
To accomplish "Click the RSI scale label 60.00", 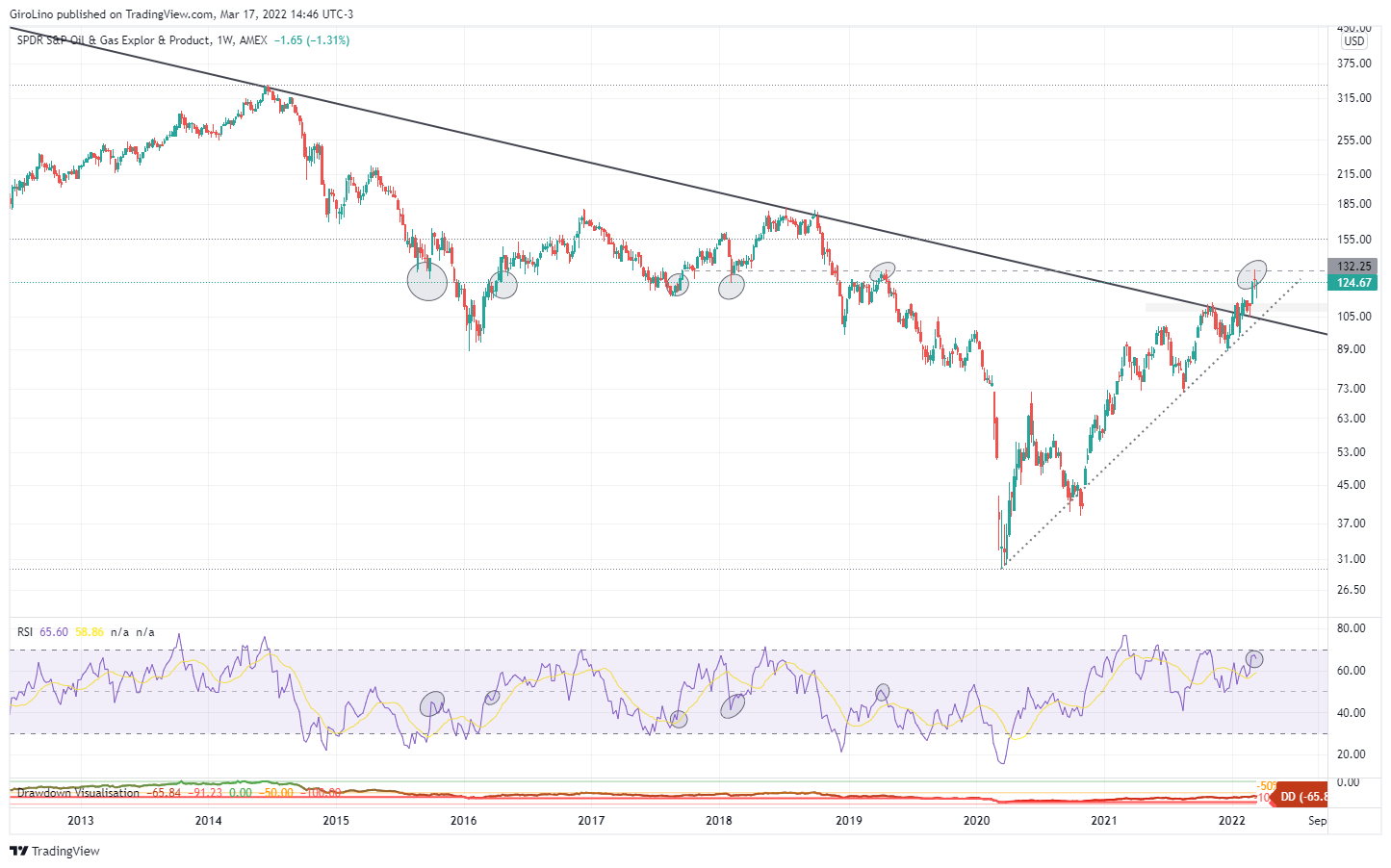I will click(x=1352, y=671).
